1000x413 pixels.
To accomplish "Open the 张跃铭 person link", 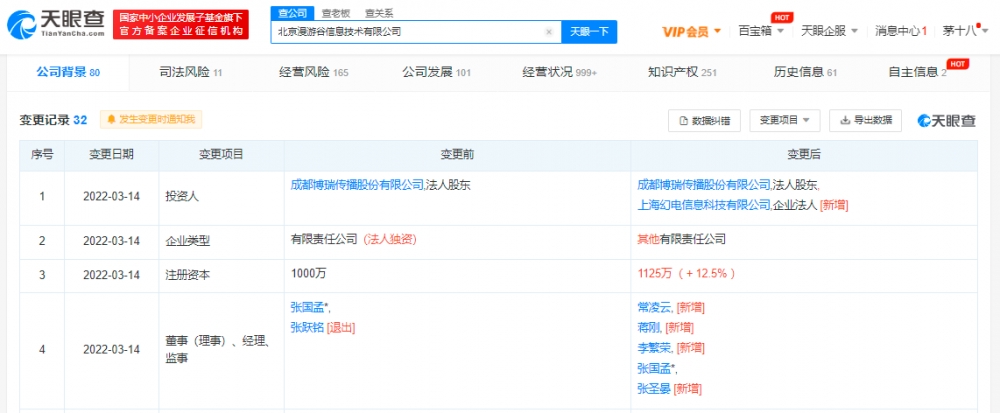I will click(x=307, y=328).
